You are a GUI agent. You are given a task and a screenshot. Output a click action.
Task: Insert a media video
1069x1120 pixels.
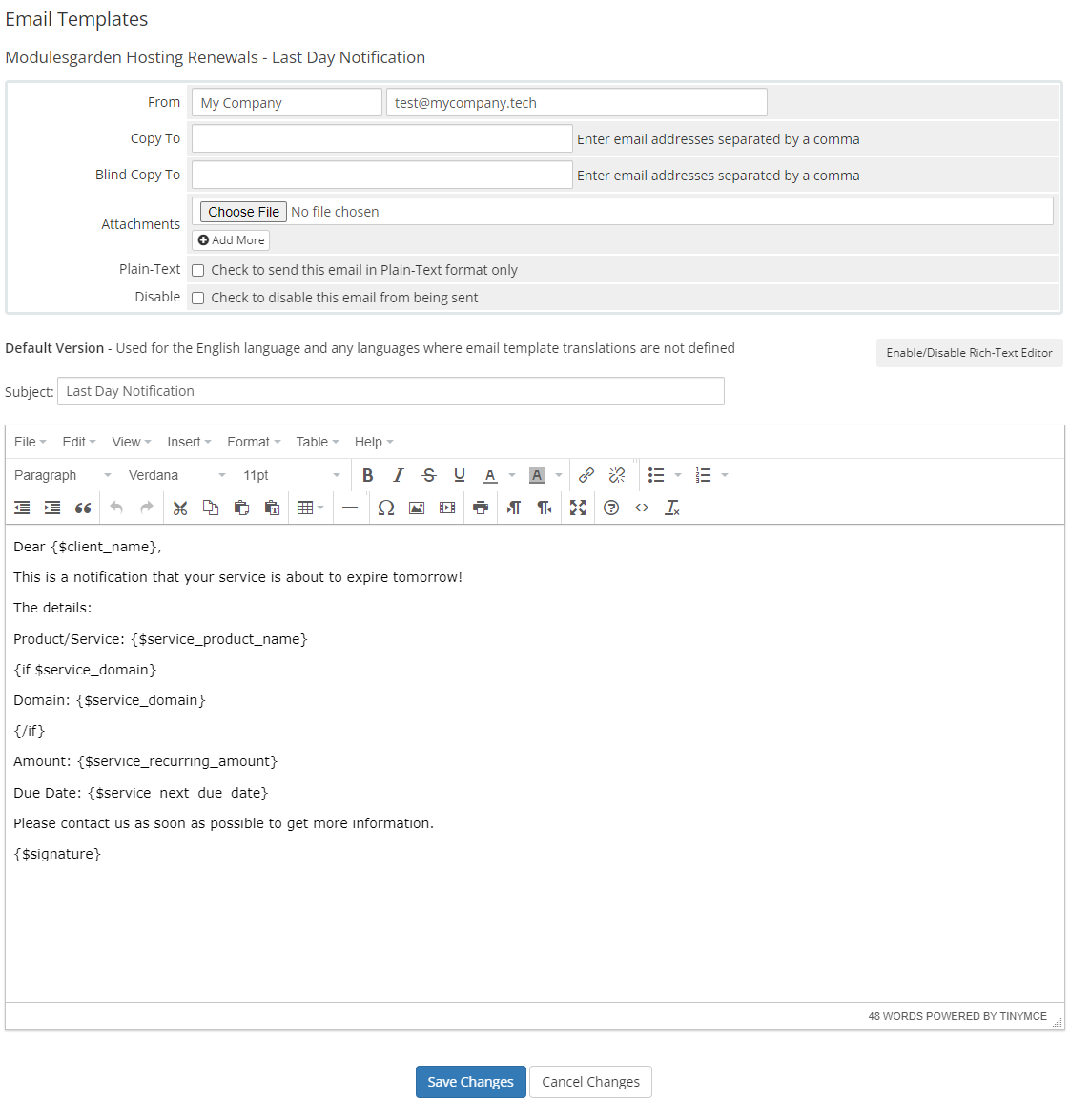[448, 508]
